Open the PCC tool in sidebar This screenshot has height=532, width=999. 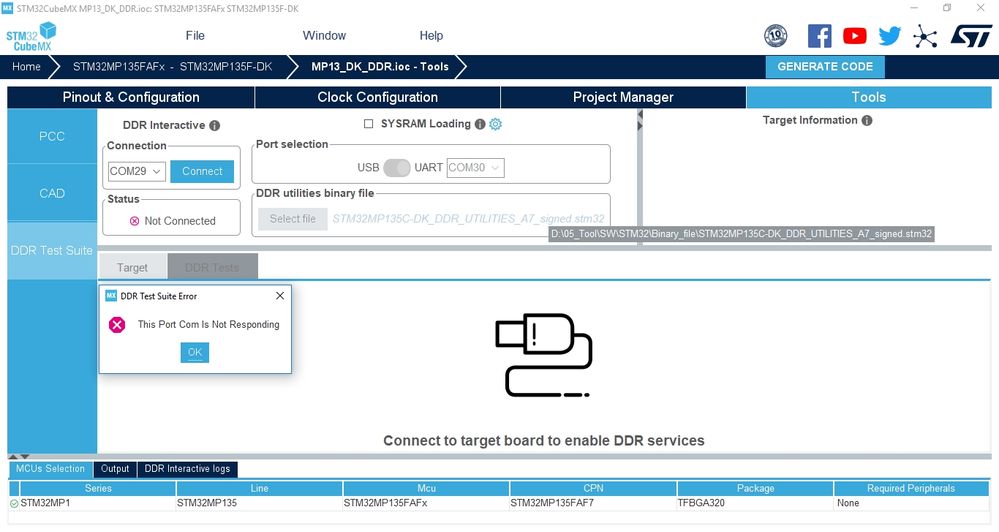click(52, 136)
